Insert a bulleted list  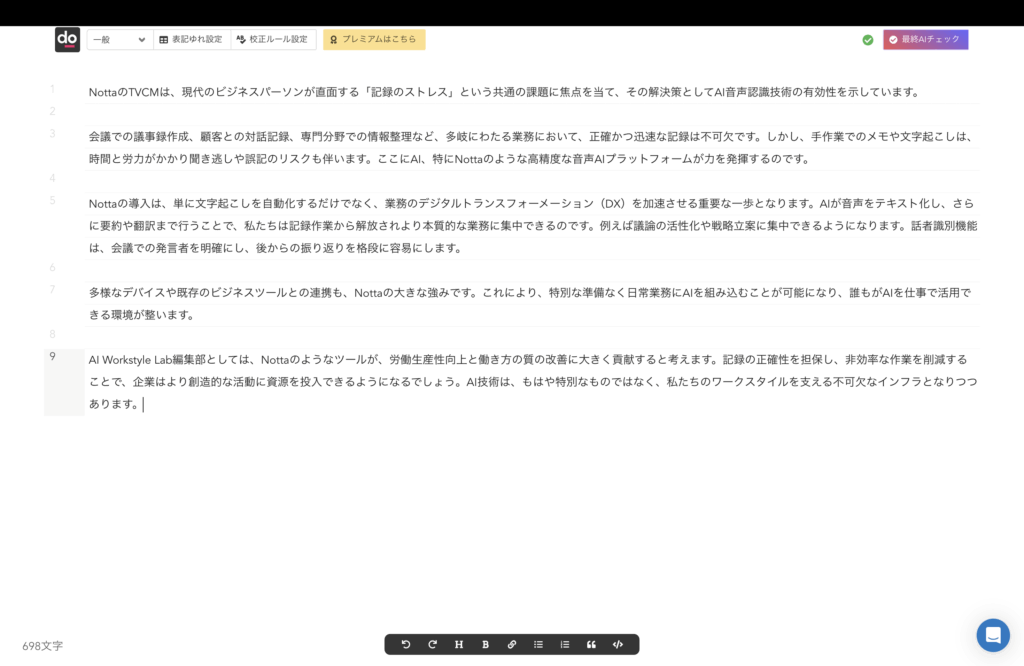pos(538,645)
